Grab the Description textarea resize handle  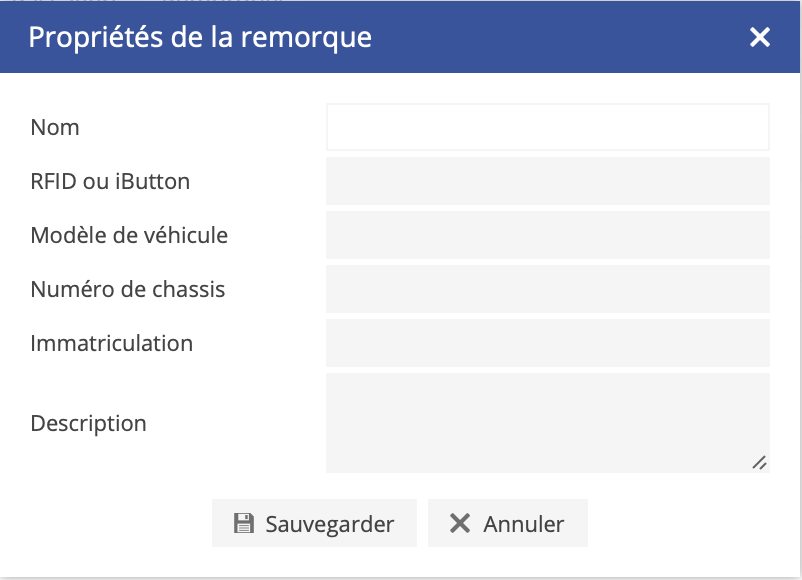click(x=759, y=462)
